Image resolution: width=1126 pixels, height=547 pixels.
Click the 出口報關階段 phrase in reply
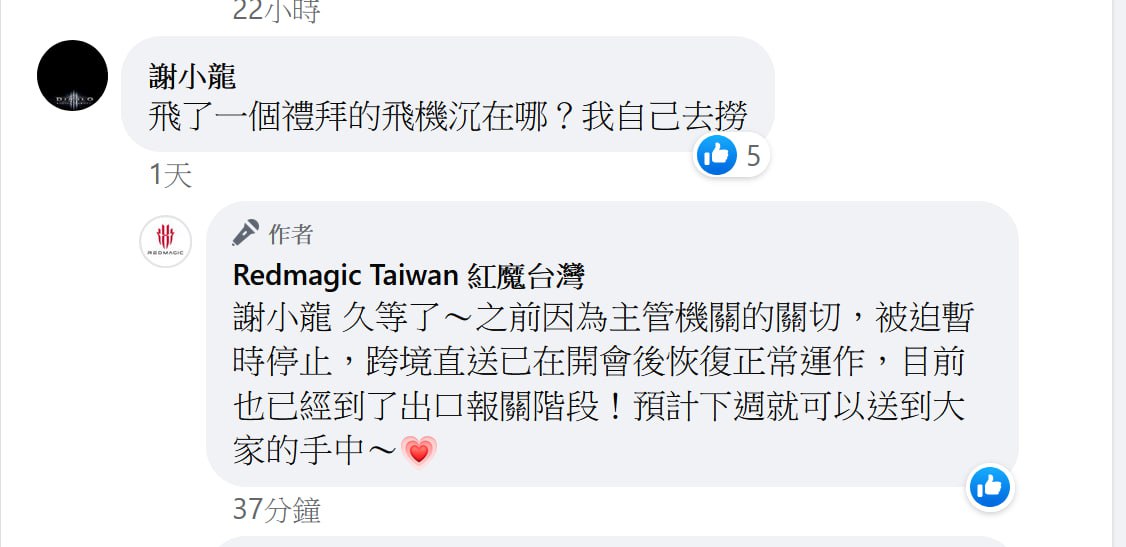[x=498, y=408]
